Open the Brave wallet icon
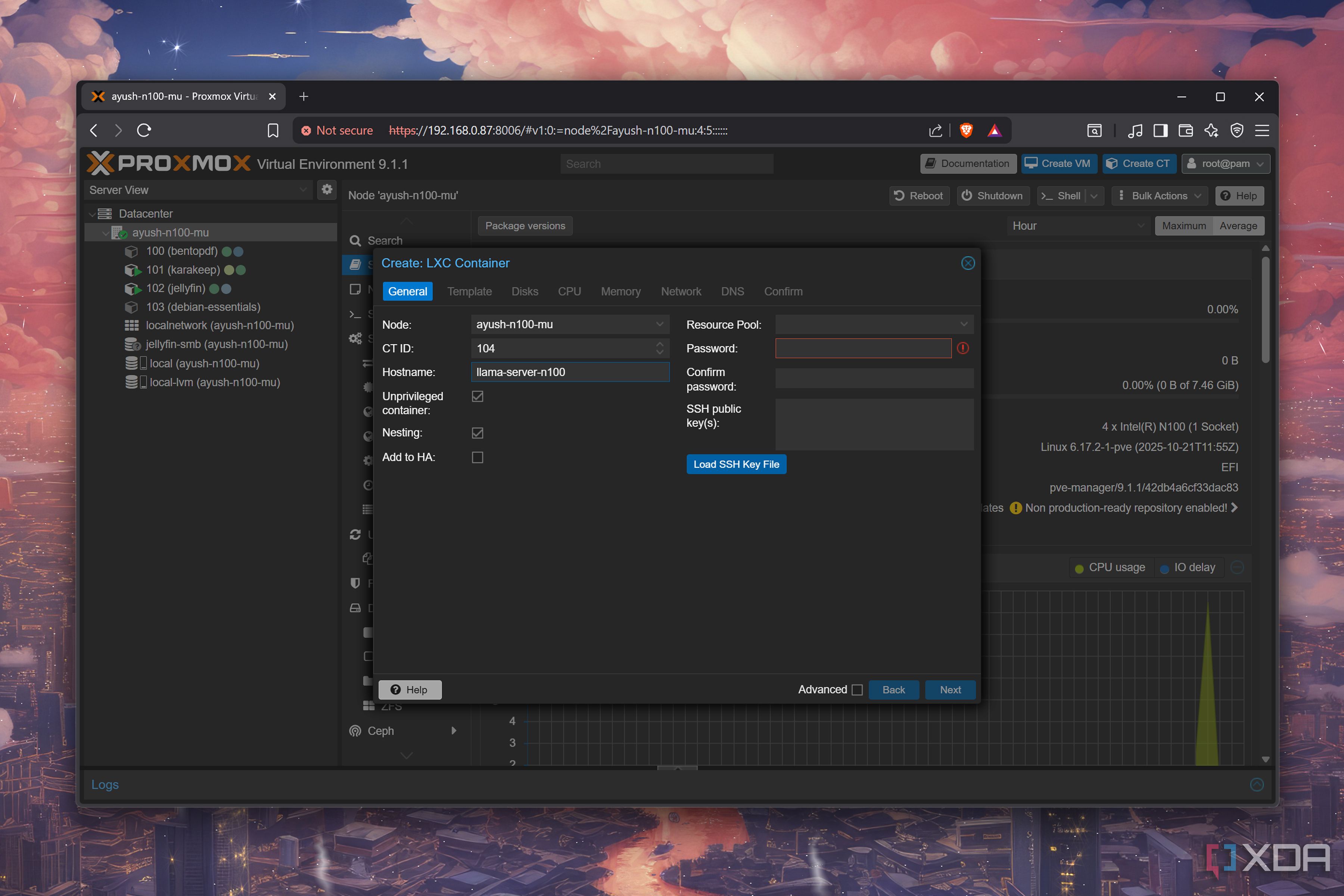The image size is (1344, 896). point(1186,131)
